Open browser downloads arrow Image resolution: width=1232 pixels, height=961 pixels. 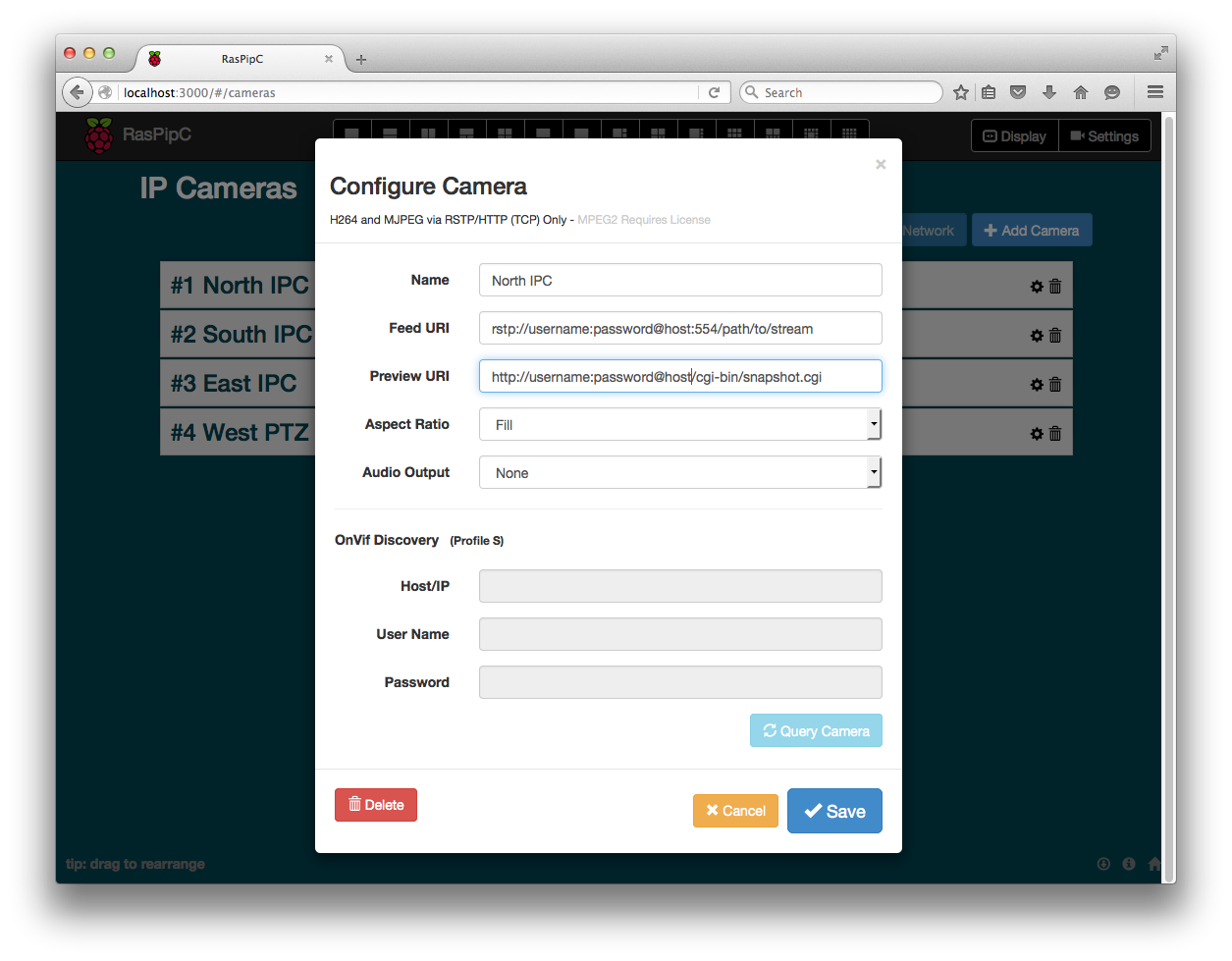[1049, 92]
